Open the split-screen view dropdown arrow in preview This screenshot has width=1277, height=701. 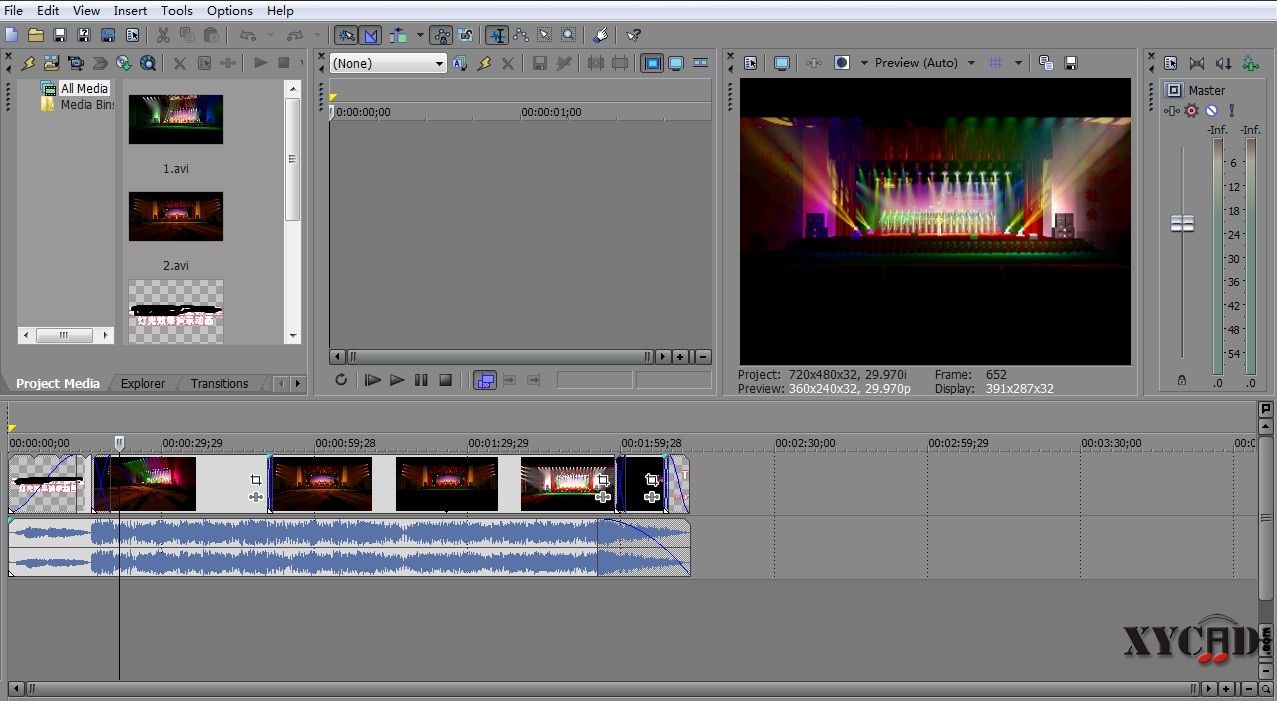864,62
